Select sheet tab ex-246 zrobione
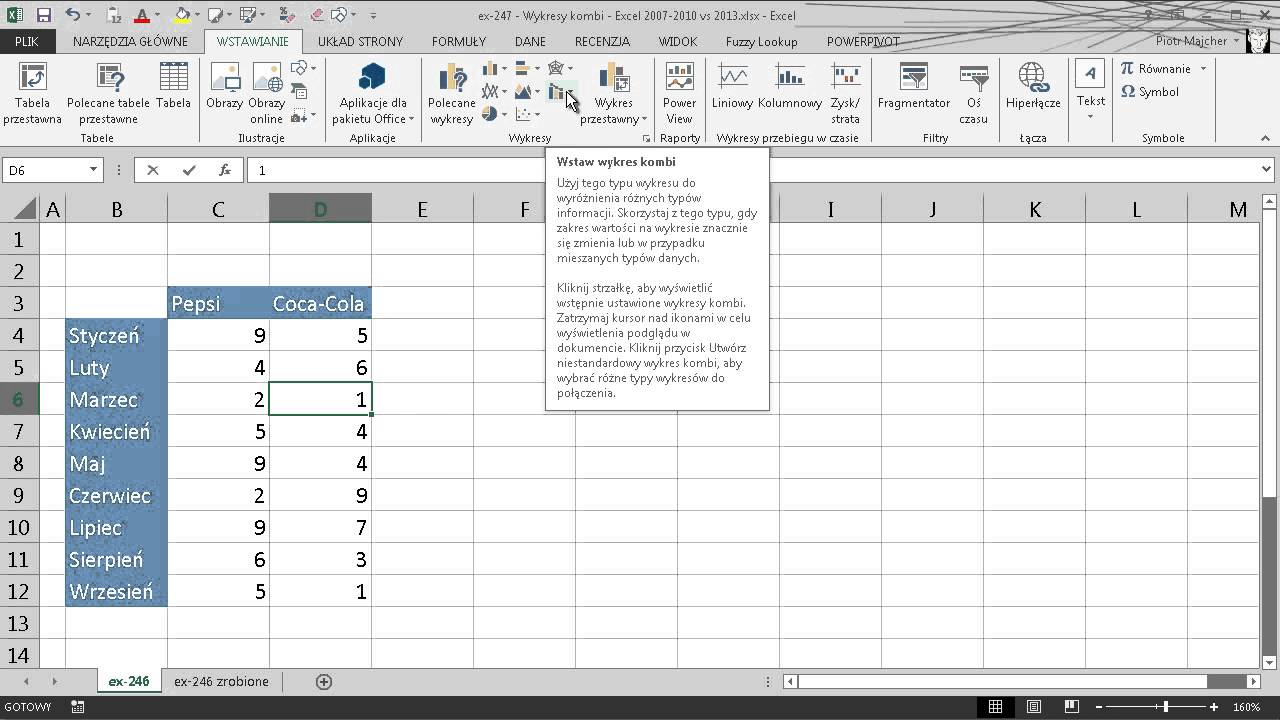1280x720 pixels. coord(221,681)
